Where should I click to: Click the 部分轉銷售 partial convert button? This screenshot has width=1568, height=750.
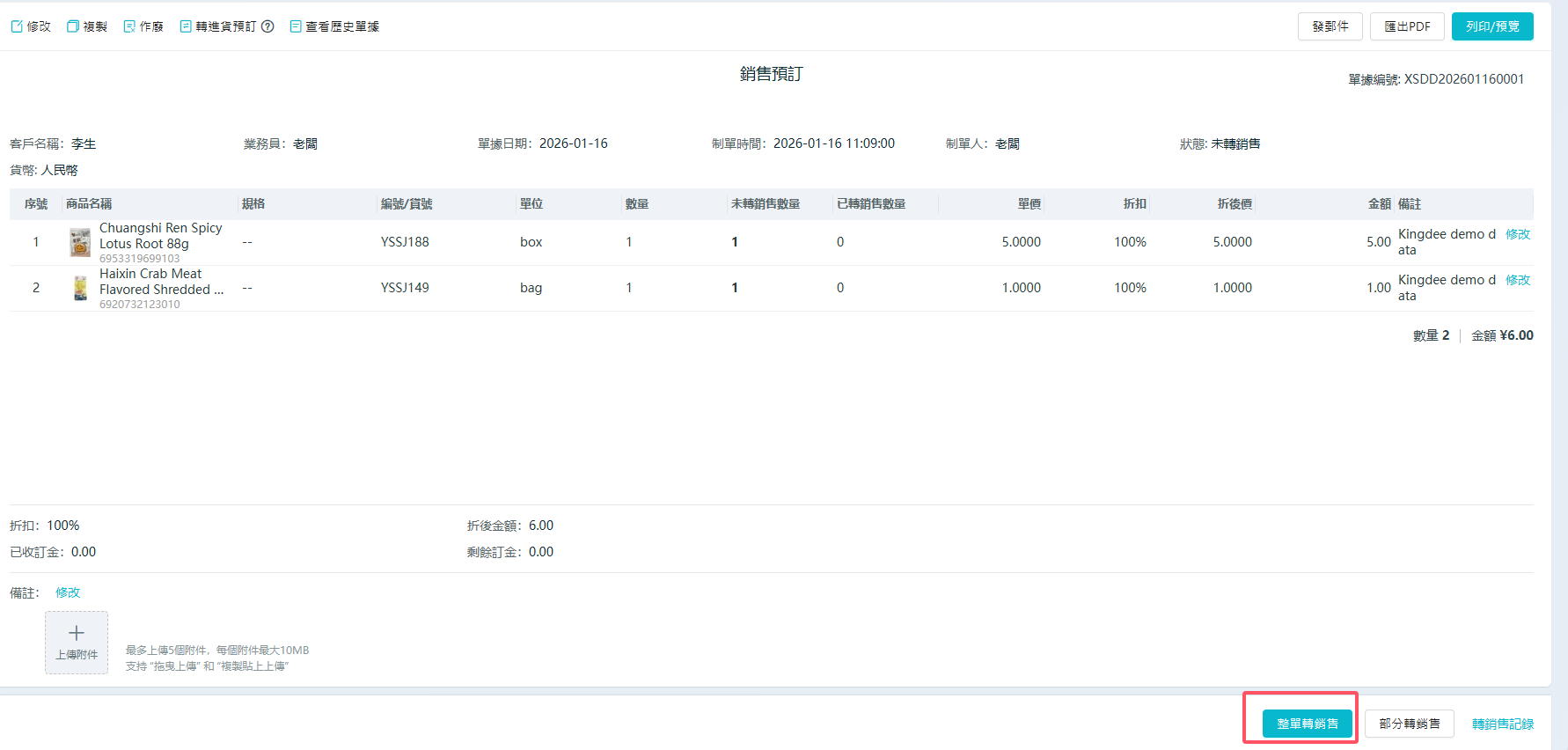point(1409,724)
